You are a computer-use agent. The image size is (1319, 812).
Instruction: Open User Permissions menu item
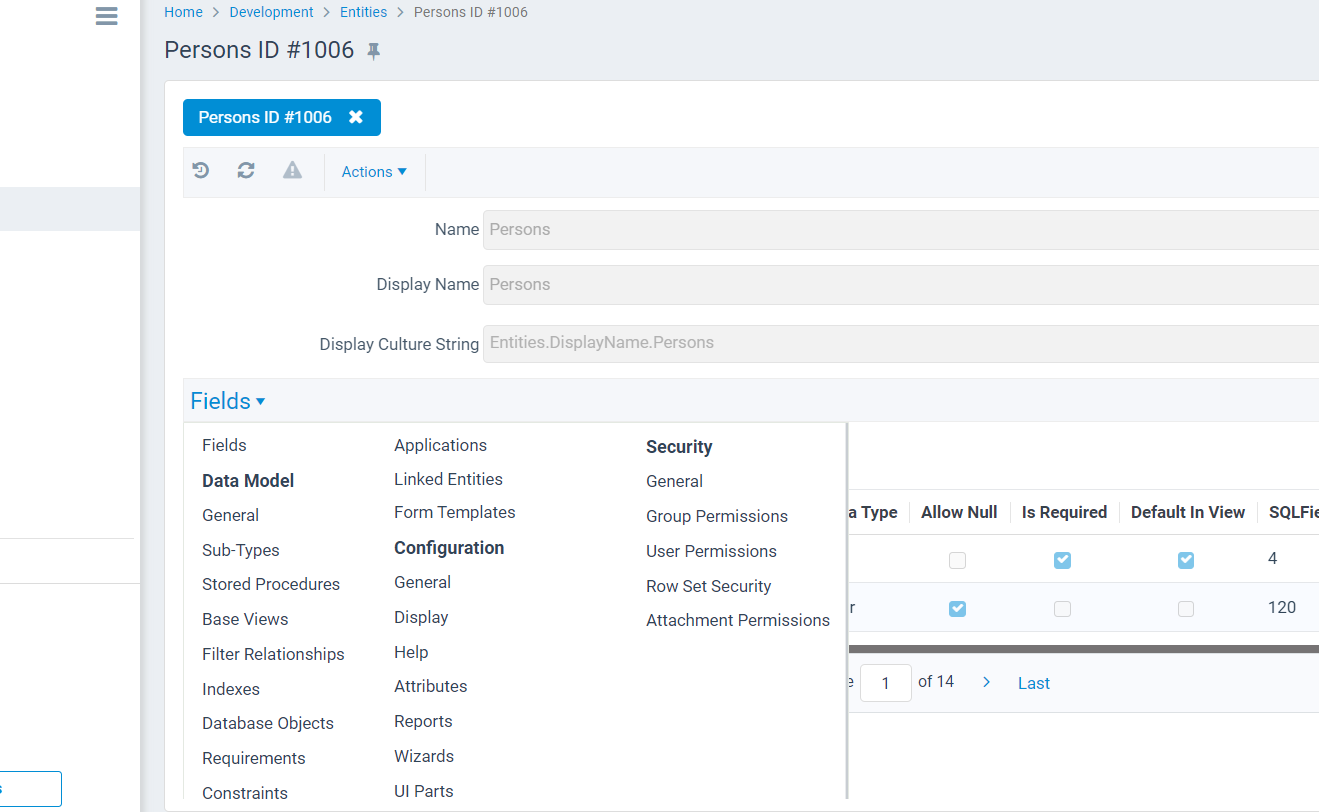click(711, 551)
